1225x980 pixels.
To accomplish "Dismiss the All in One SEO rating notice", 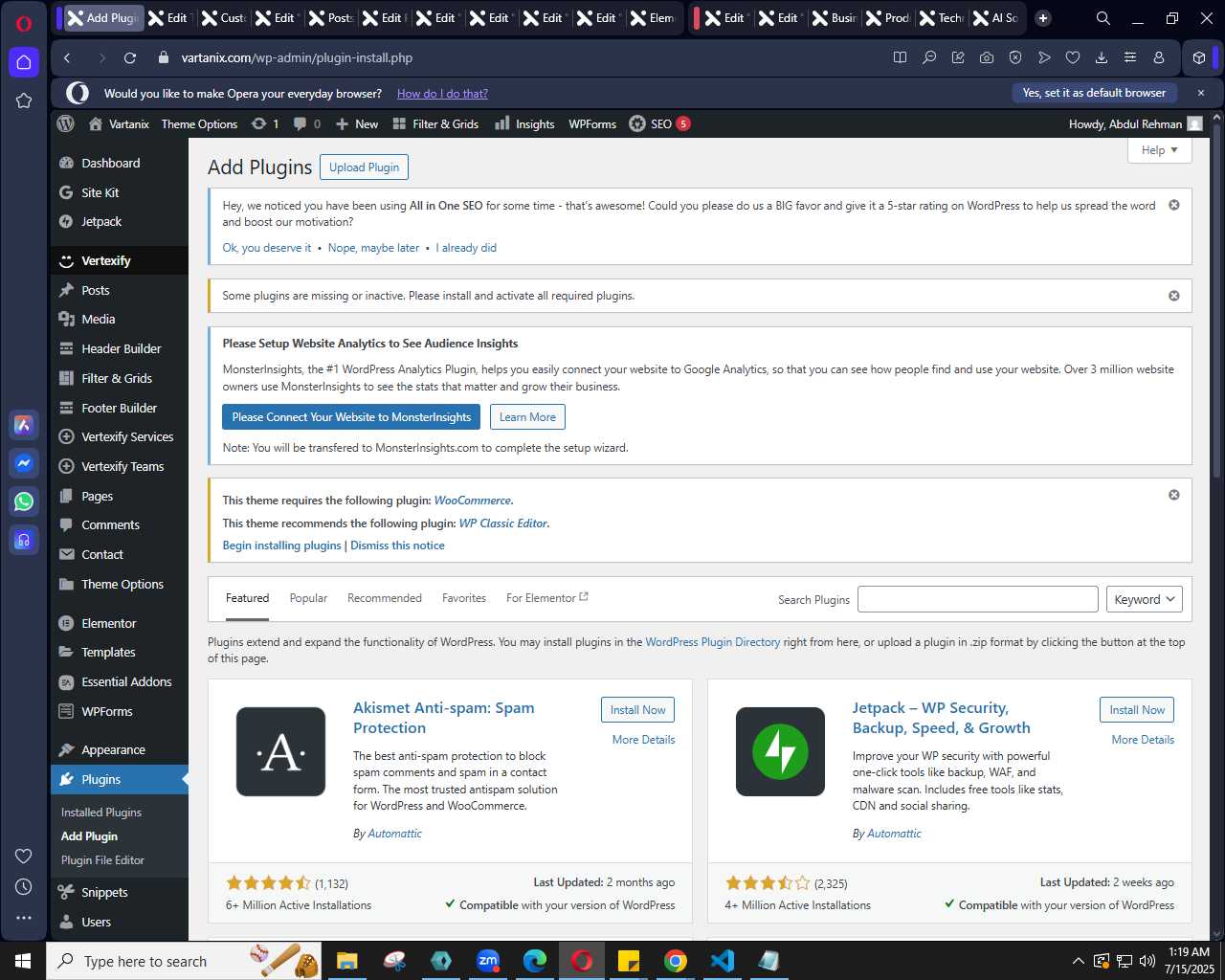I will pos(1174,206).
